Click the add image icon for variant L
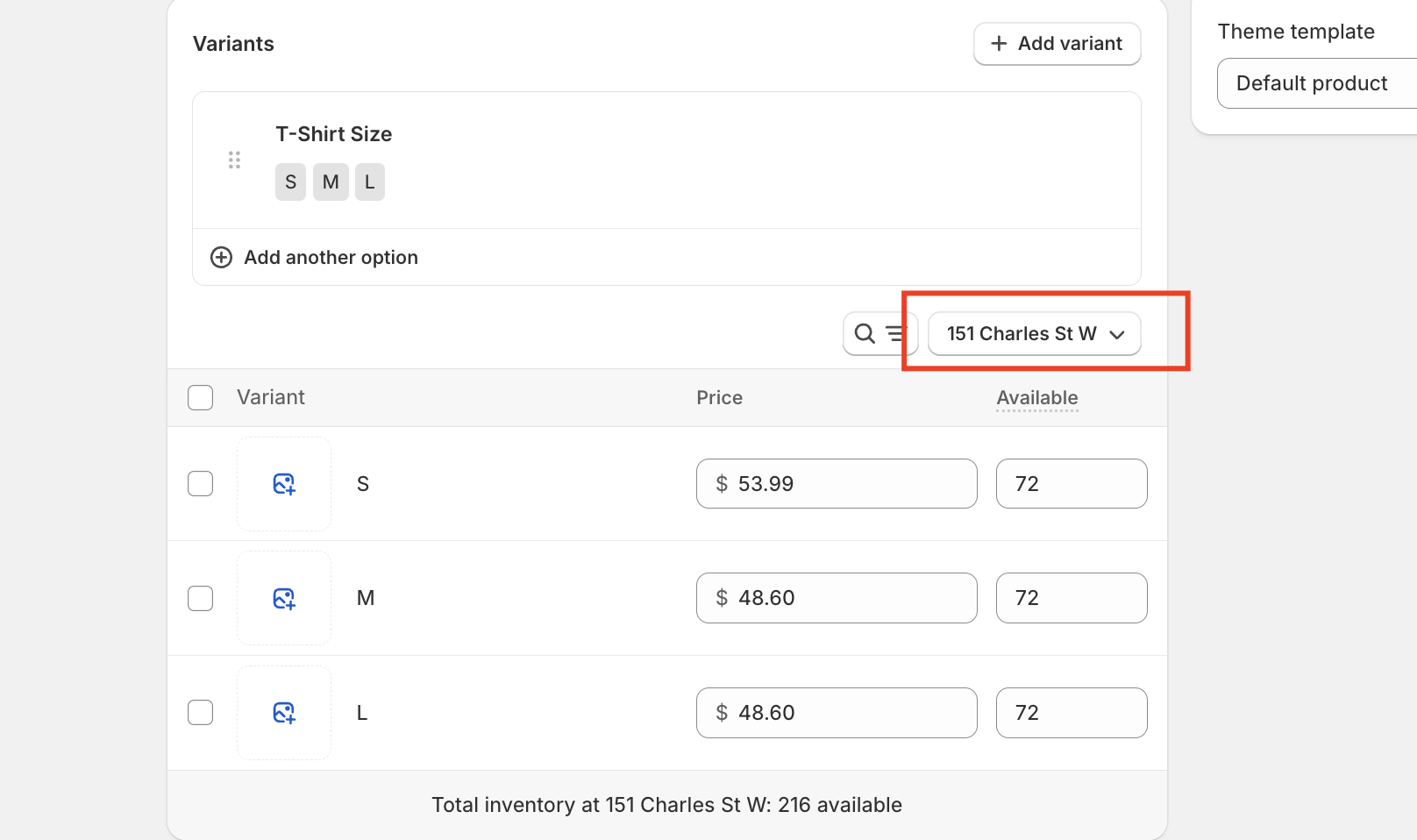1417x840 pixels. click(284, 713)
